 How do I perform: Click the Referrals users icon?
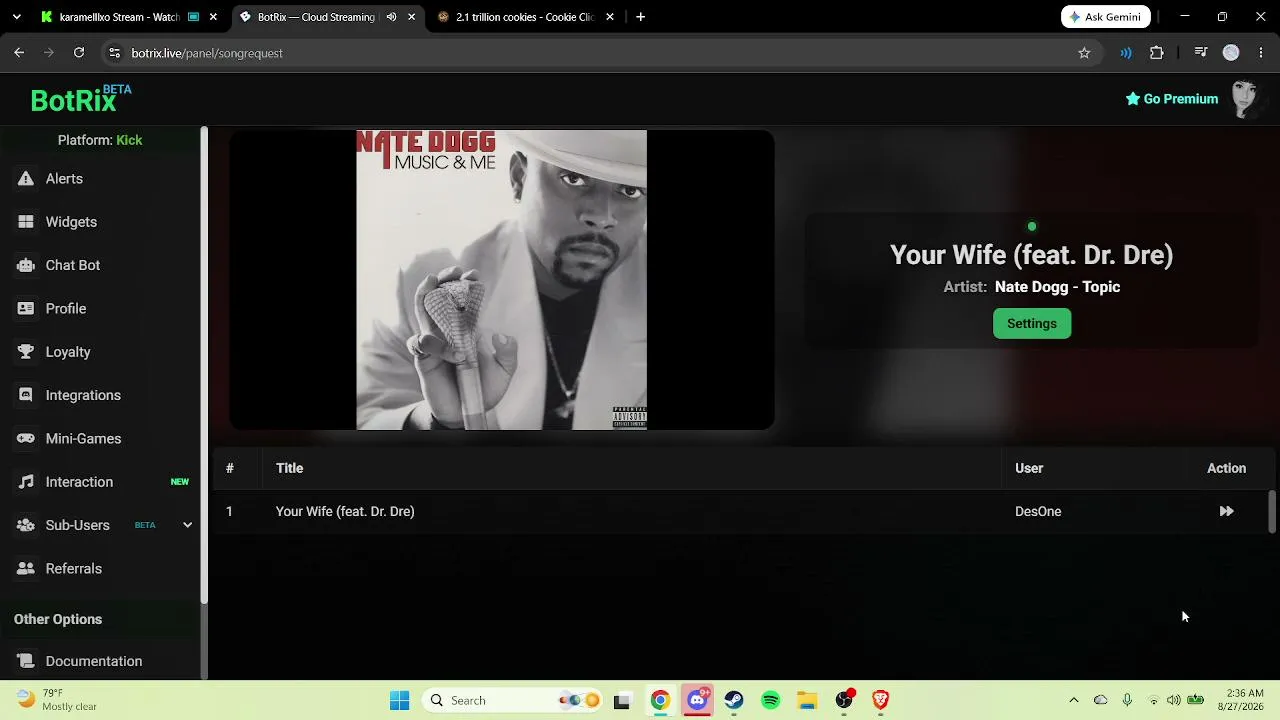[26, 569]
